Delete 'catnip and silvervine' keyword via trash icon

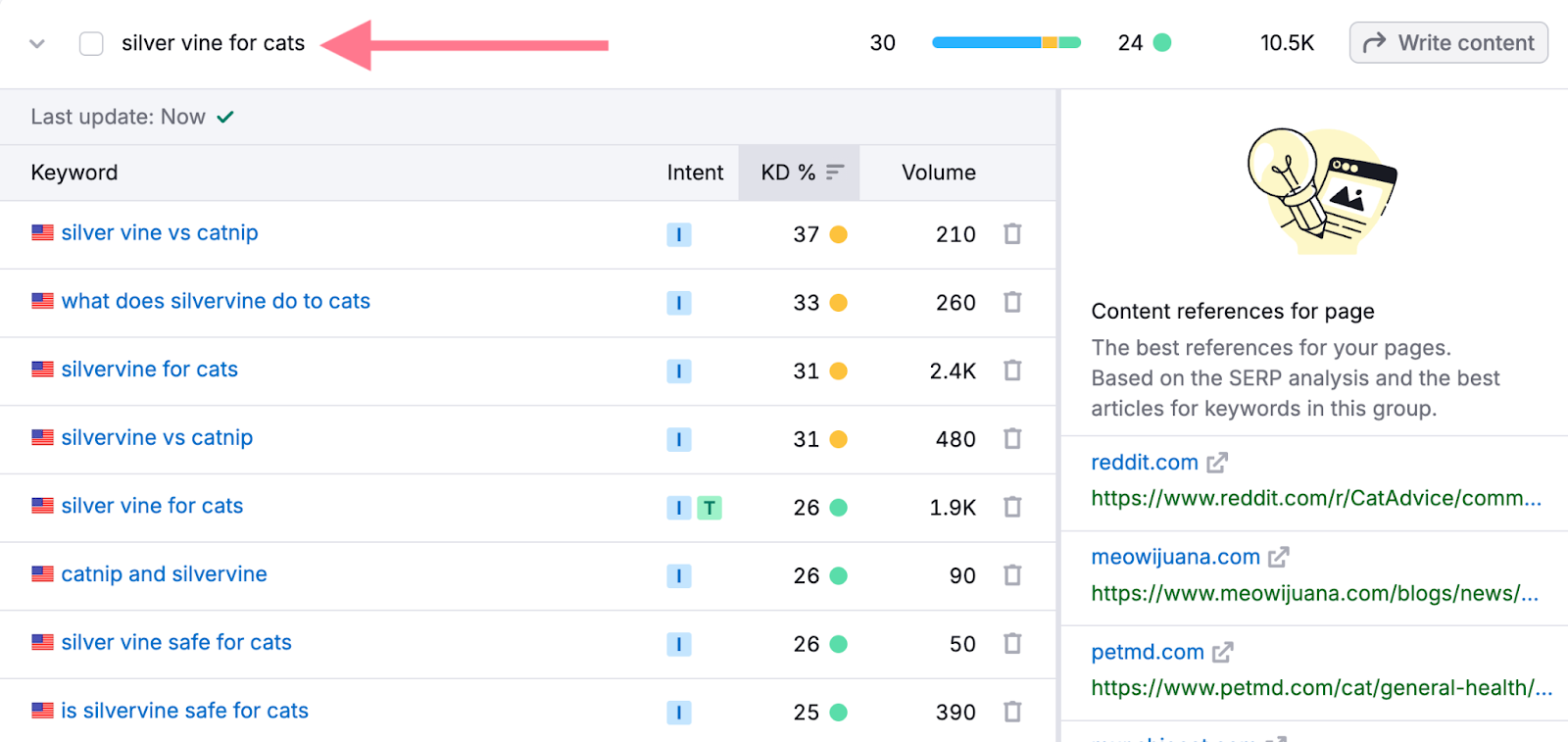pos(1012,575)
